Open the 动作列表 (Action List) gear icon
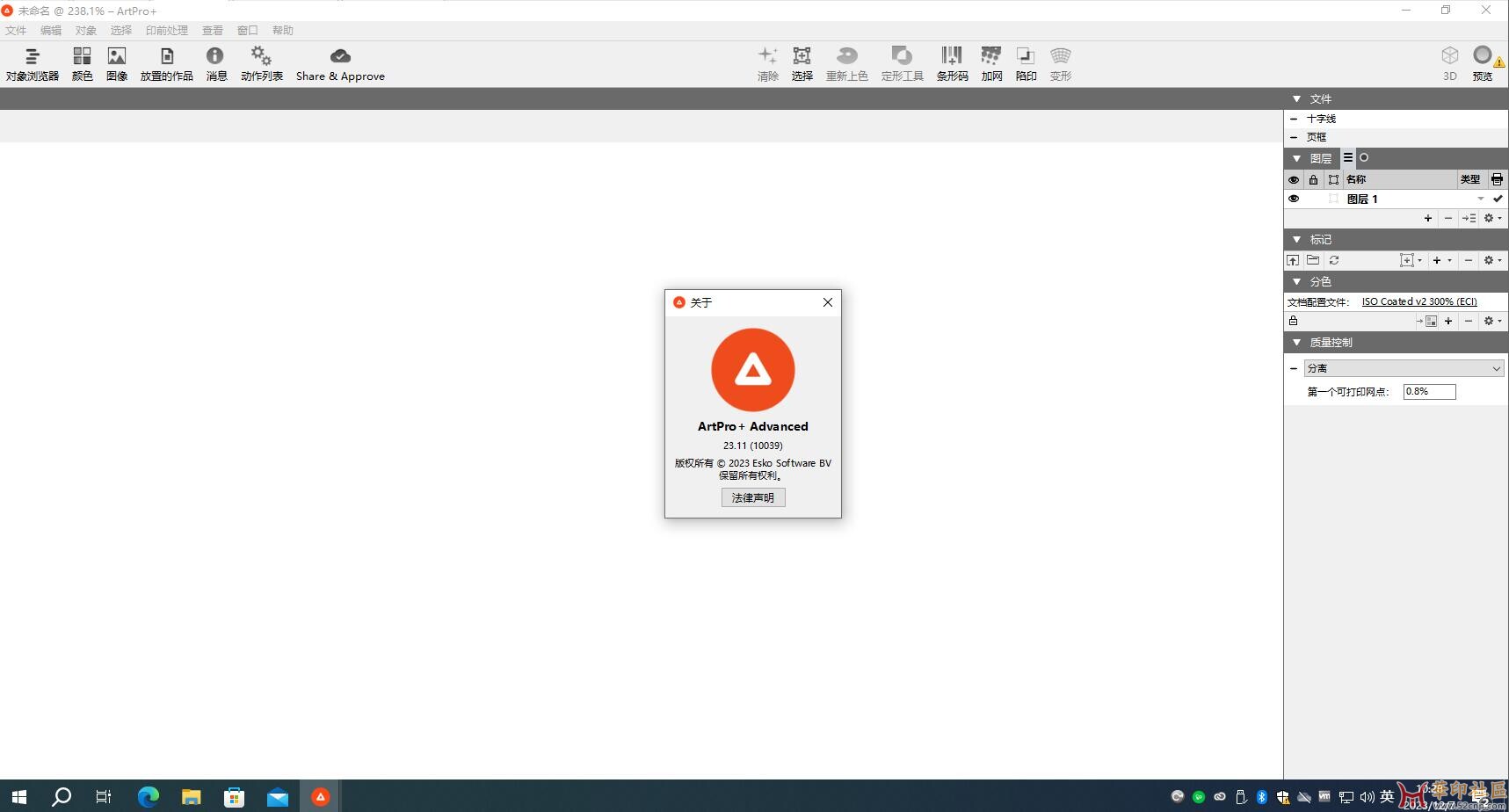The height and width of the screenshot is (812, 1509). (x=261, y=57)
